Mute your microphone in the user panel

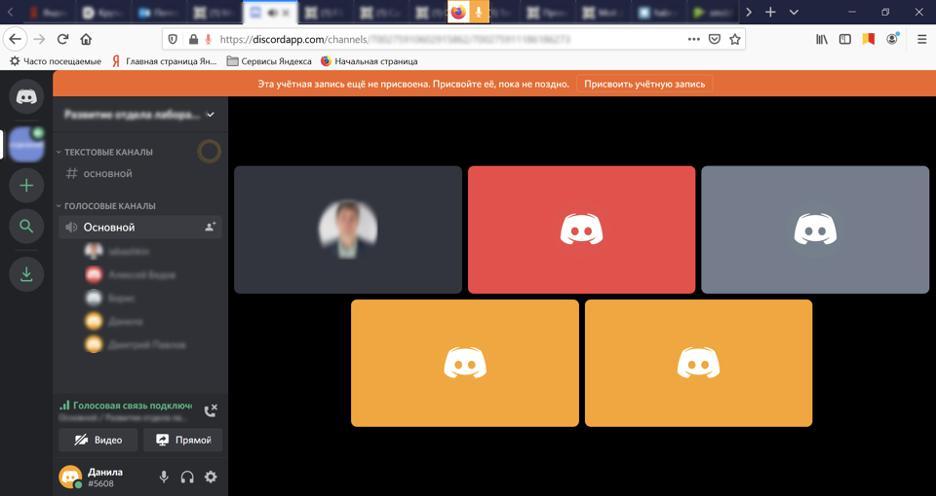click(164, 477)
